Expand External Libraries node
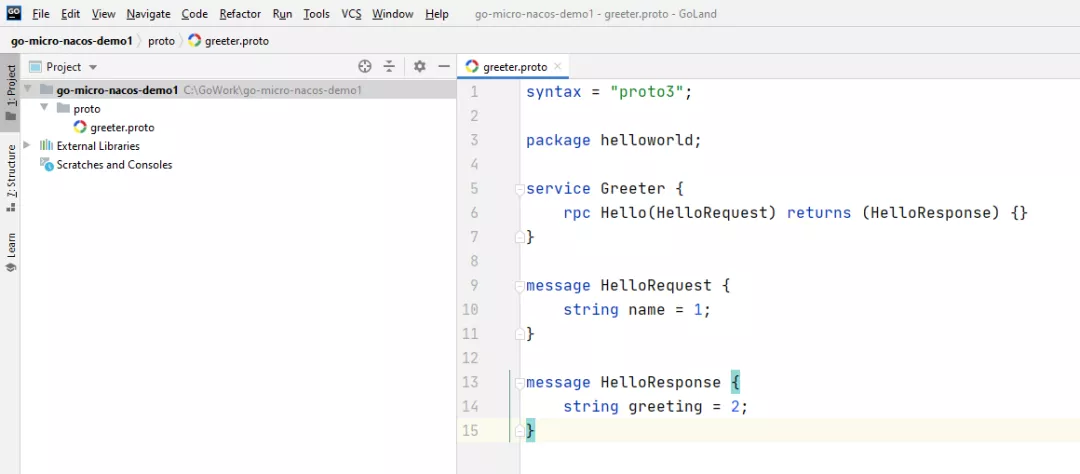Viewport: 1080px width, 474px height. pyautogui.click(x=28, y=145)
